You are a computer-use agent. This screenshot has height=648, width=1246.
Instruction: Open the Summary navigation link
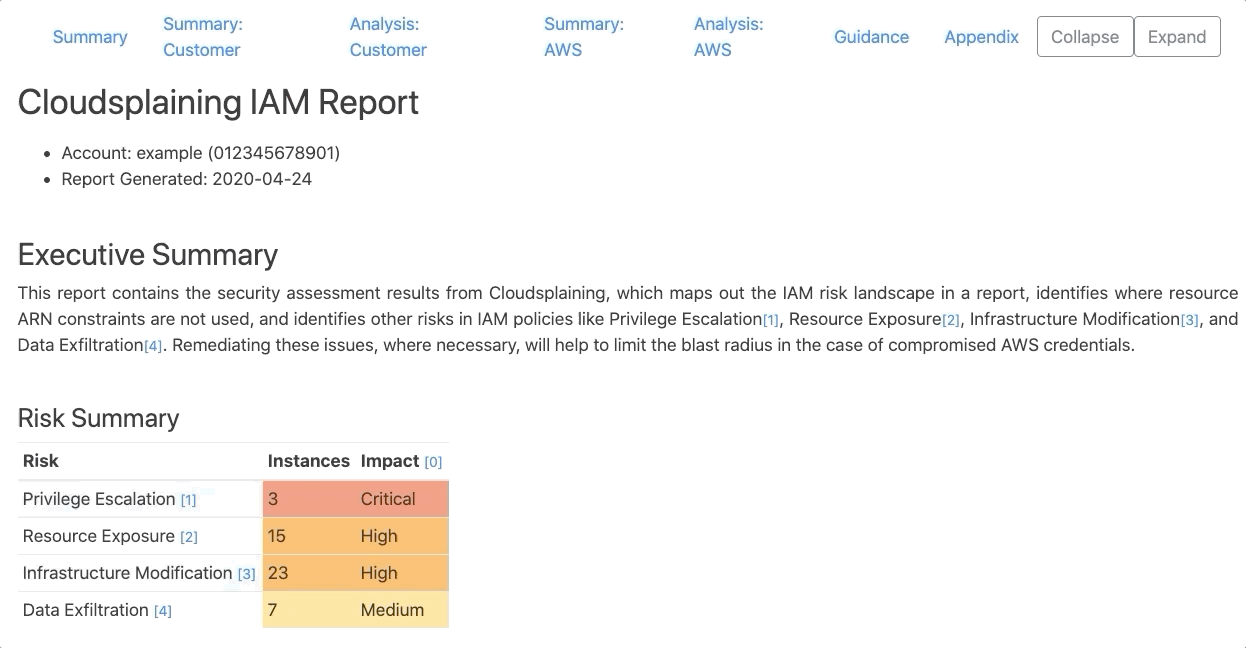[x=90, y=37]
